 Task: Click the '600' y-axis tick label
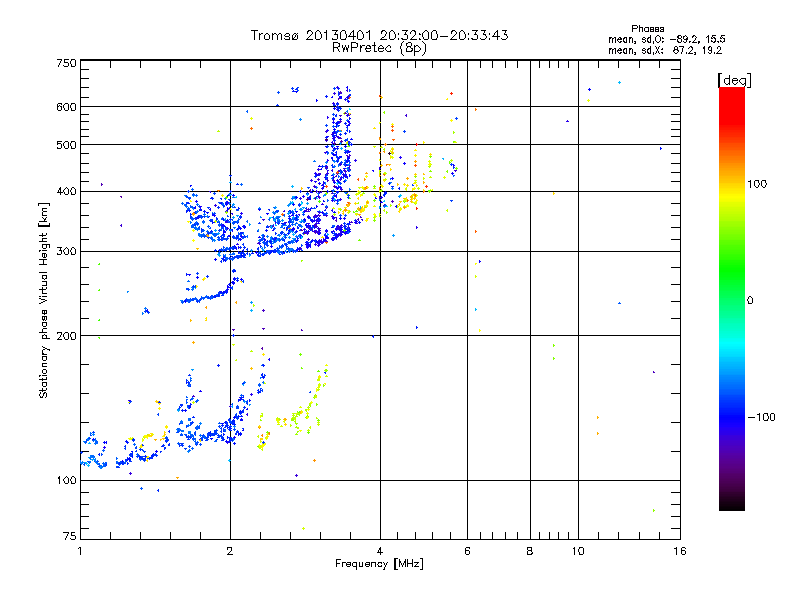coord(67,107)
